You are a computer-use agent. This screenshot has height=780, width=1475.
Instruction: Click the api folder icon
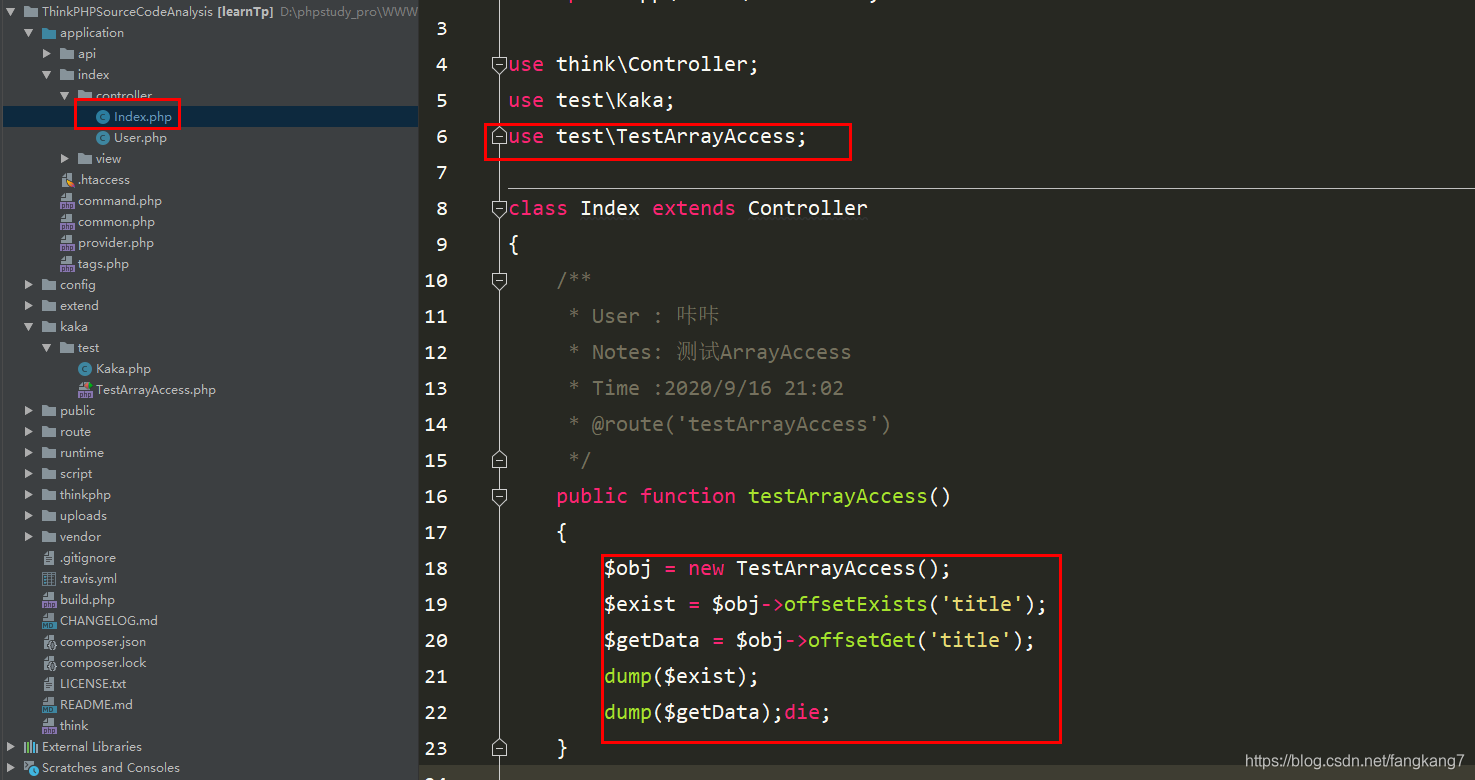(67, 54)
